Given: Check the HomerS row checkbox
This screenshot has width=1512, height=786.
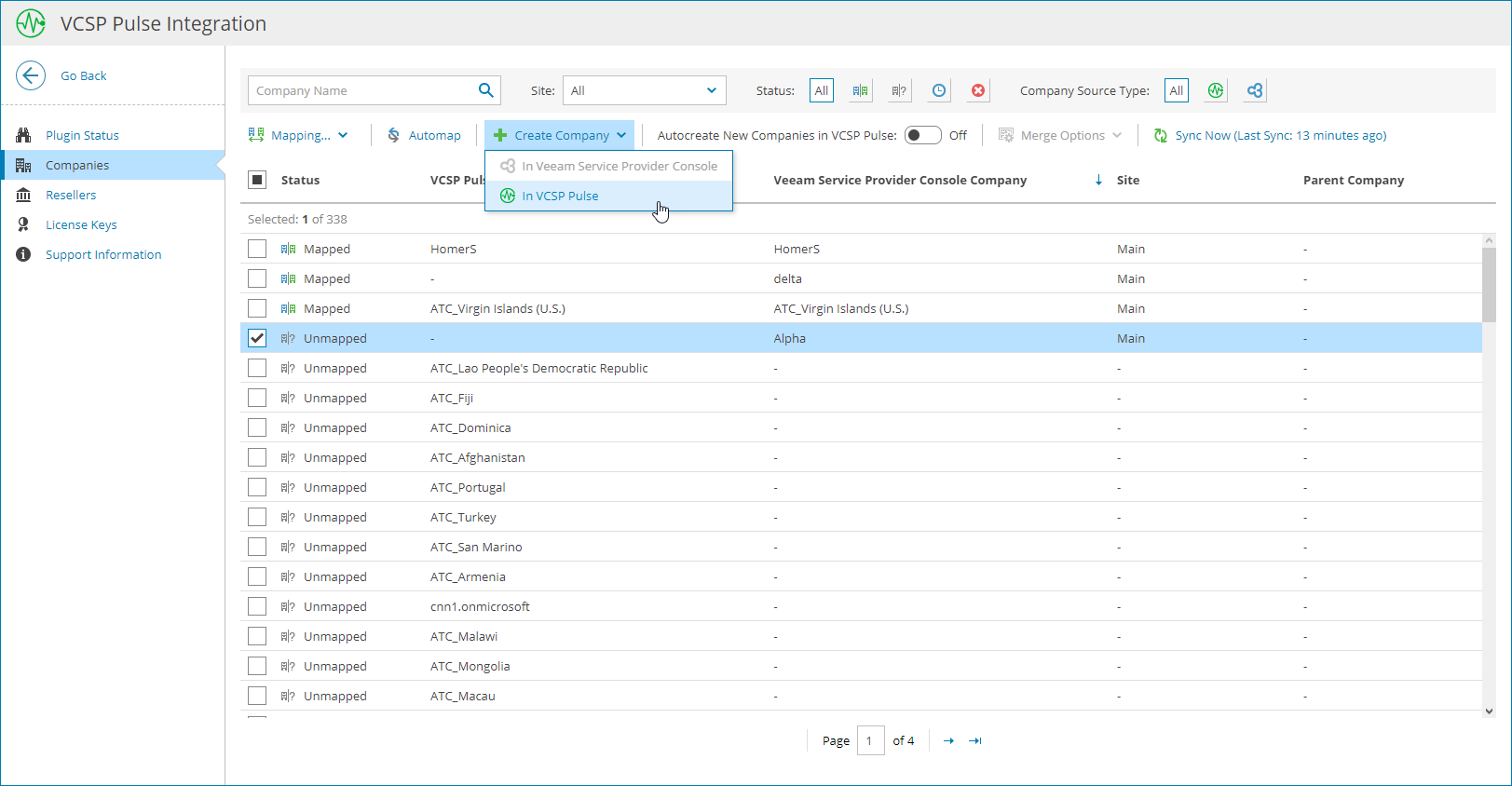Looking at the screenshot, I should [x=257, y=249].
